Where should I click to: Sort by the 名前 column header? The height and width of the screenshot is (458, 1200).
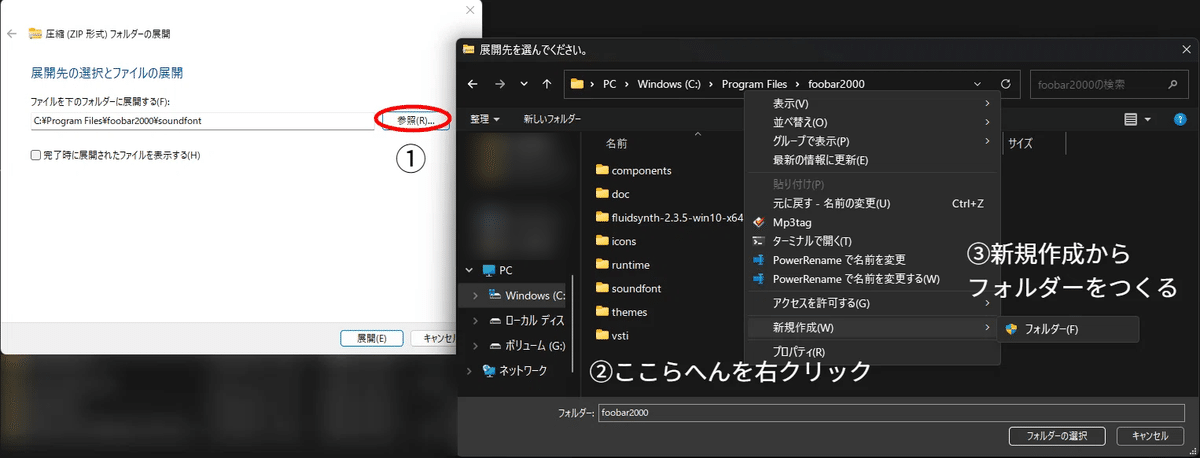pyautogui.click(x=617, y=143)
